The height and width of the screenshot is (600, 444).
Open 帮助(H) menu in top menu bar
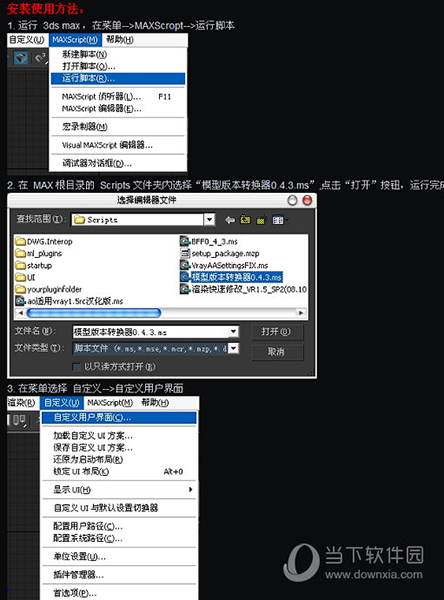[120, 39]
